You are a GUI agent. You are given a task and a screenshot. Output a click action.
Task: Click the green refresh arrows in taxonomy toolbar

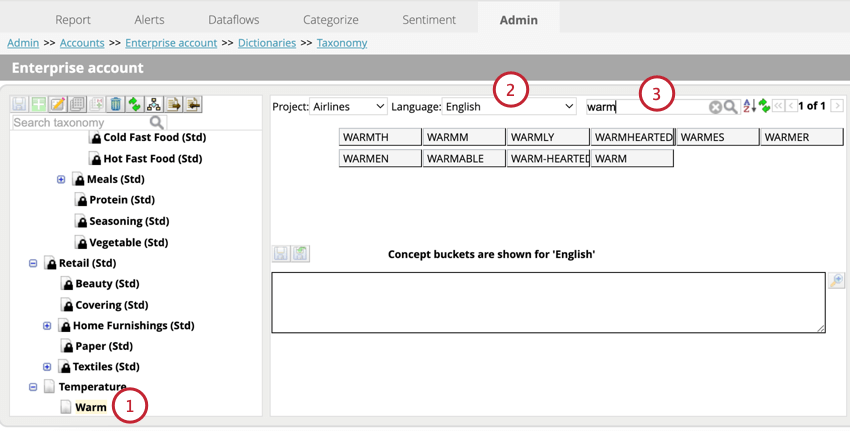coord(134,105)
